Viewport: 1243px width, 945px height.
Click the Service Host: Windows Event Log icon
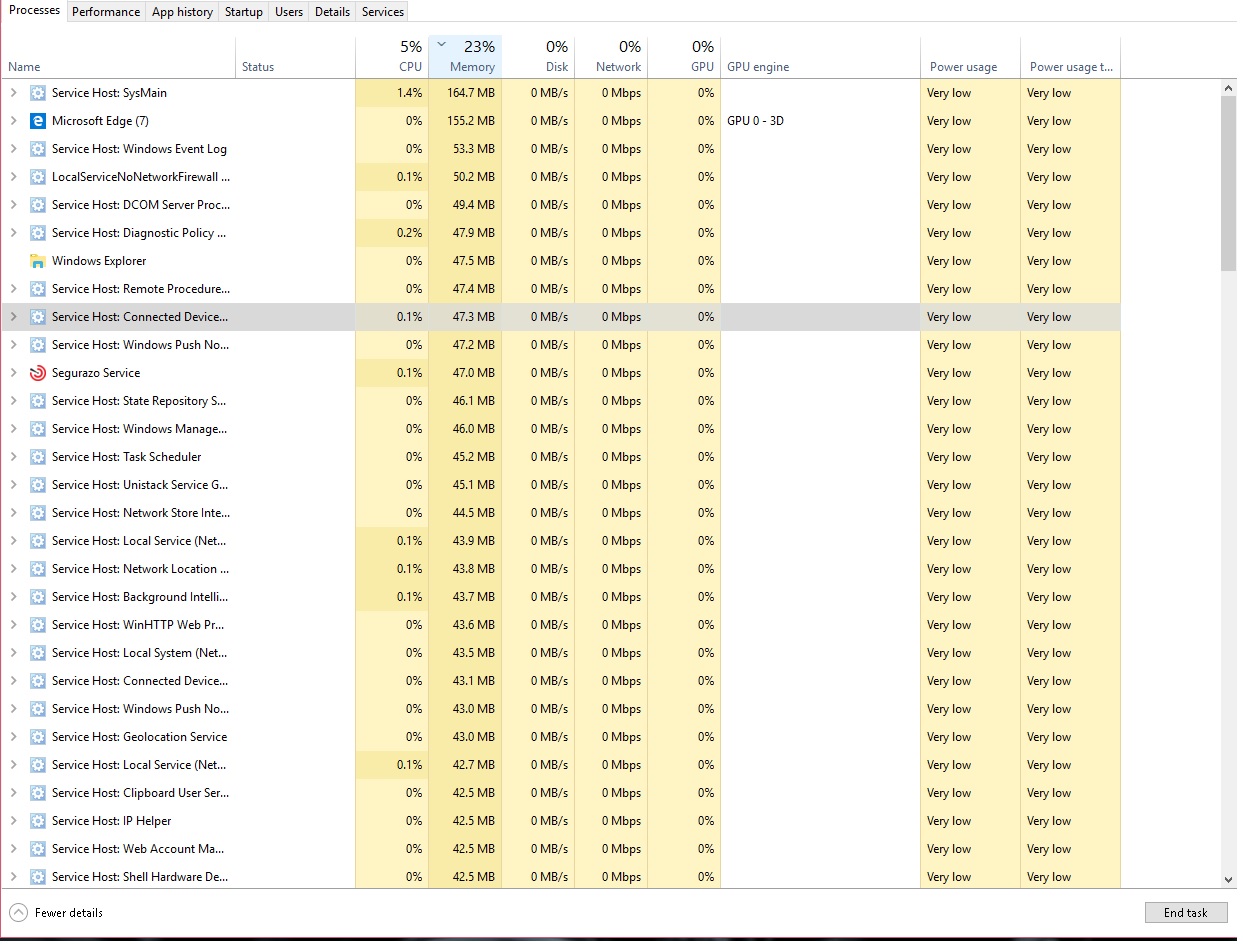[x=37, y=149]
